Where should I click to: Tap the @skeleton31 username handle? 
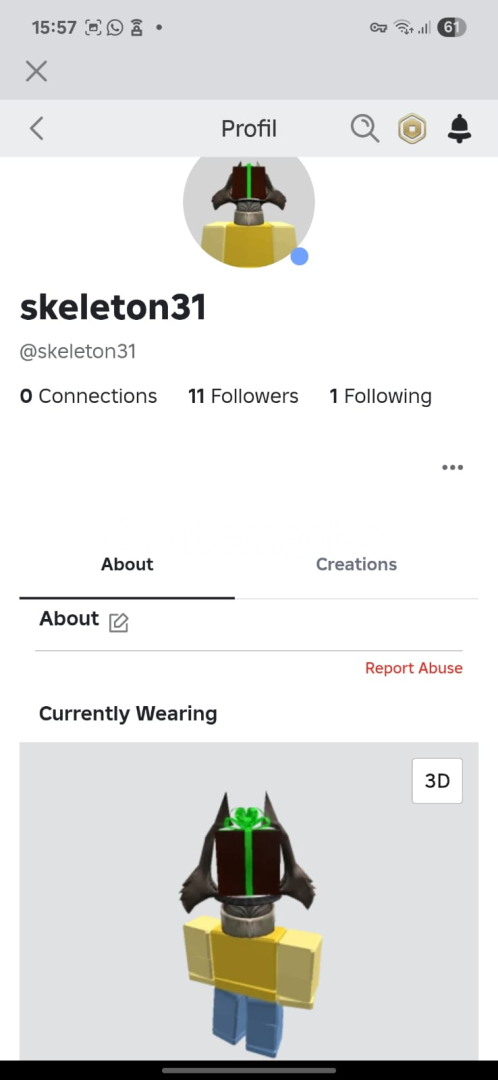tap(78, 351)
